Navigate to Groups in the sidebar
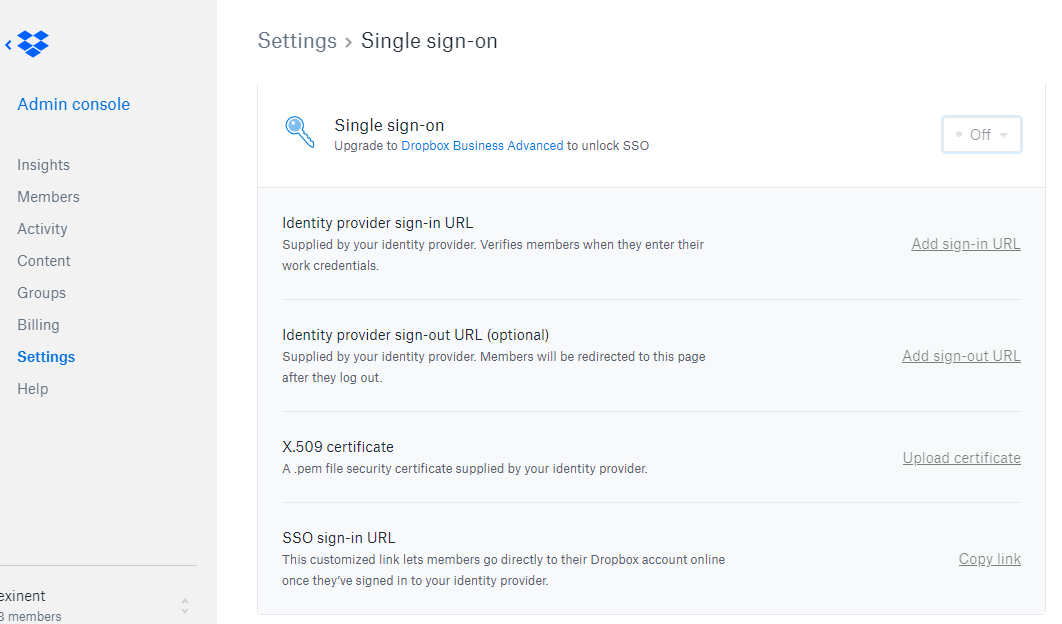Viewport: 1062px width, 624px height. [x=41, y=293]
